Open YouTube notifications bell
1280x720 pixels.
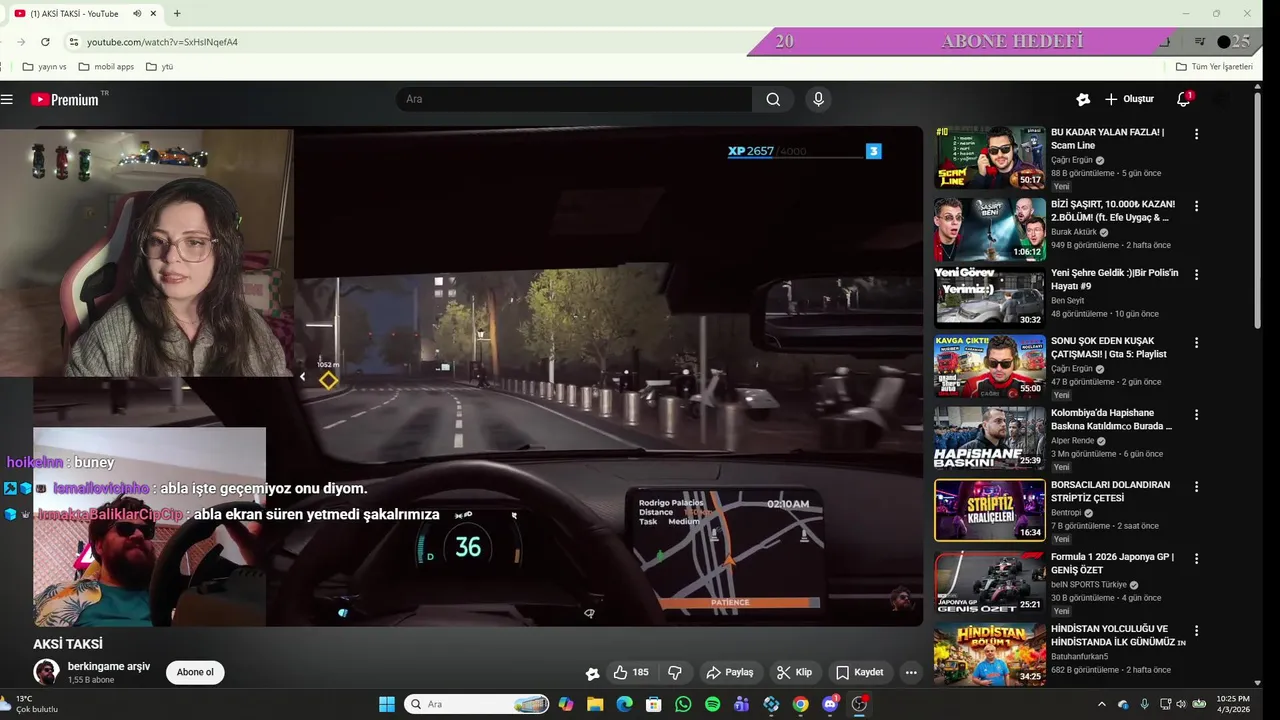click(1183, 99)
